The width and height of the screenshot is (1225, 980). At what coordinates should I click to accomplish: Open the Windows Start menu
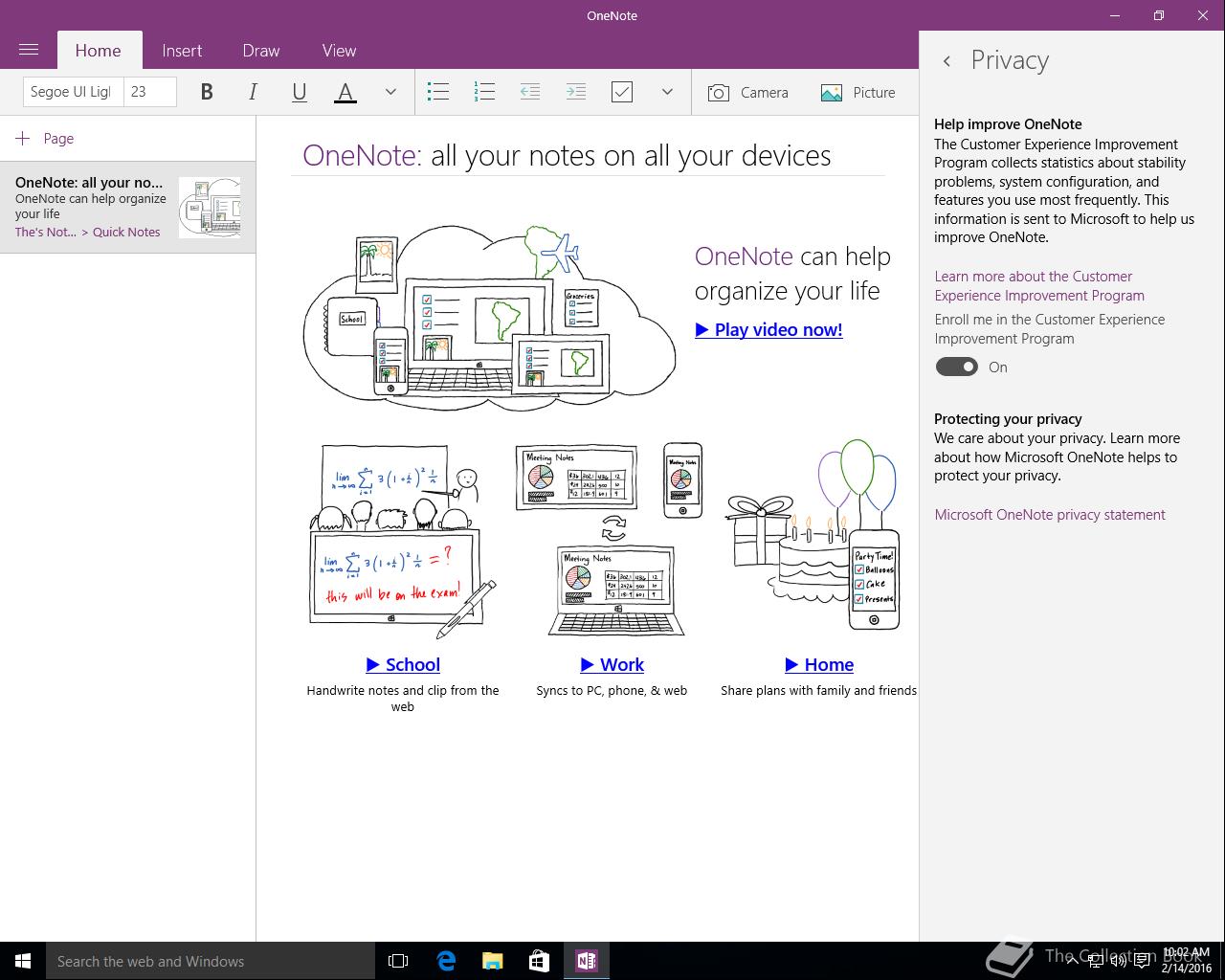[x=23, y=961]
